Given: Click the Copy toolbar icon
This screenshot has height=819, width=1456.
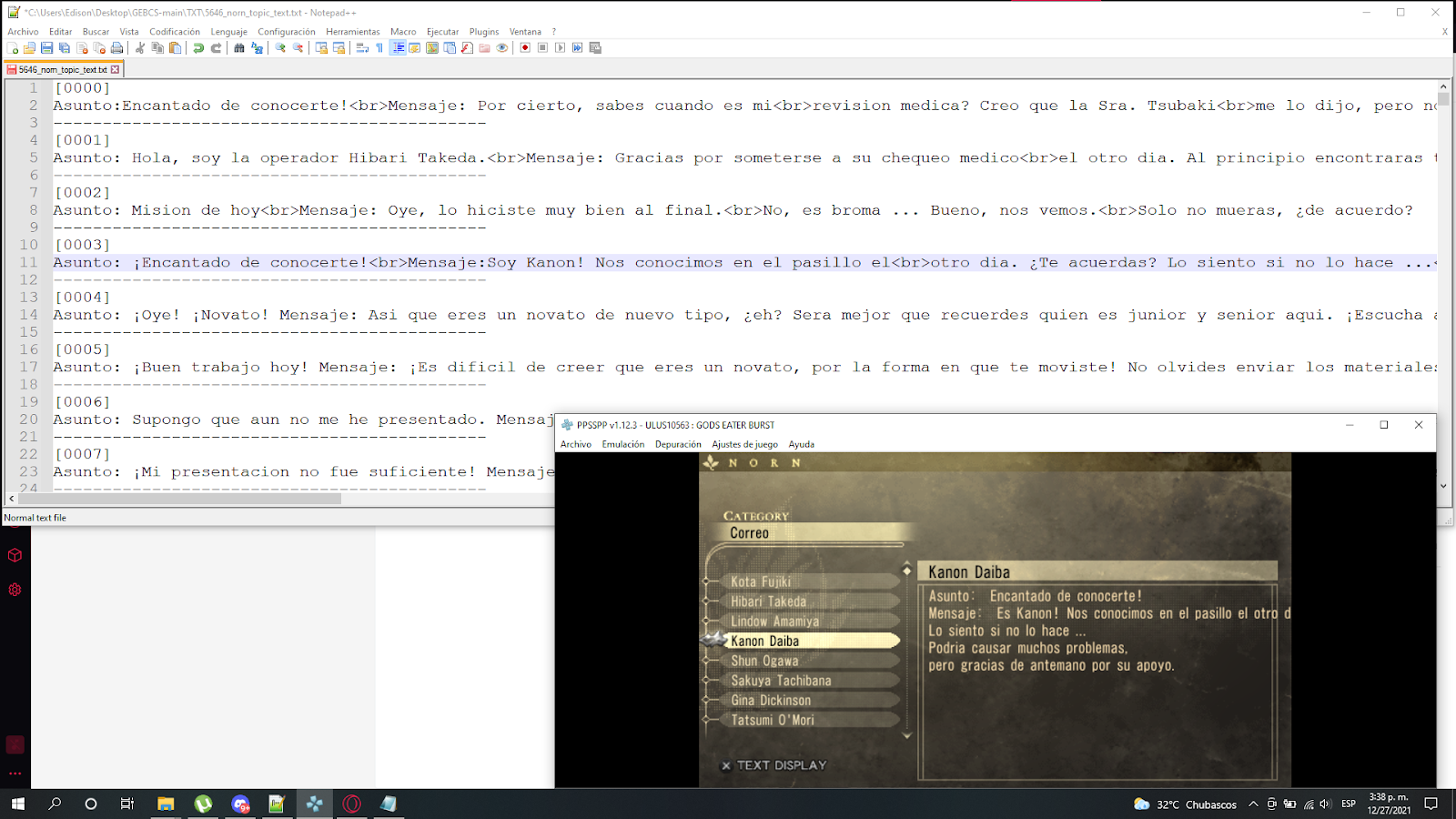Looking at the screenshot, I should [x=157, y=48].
